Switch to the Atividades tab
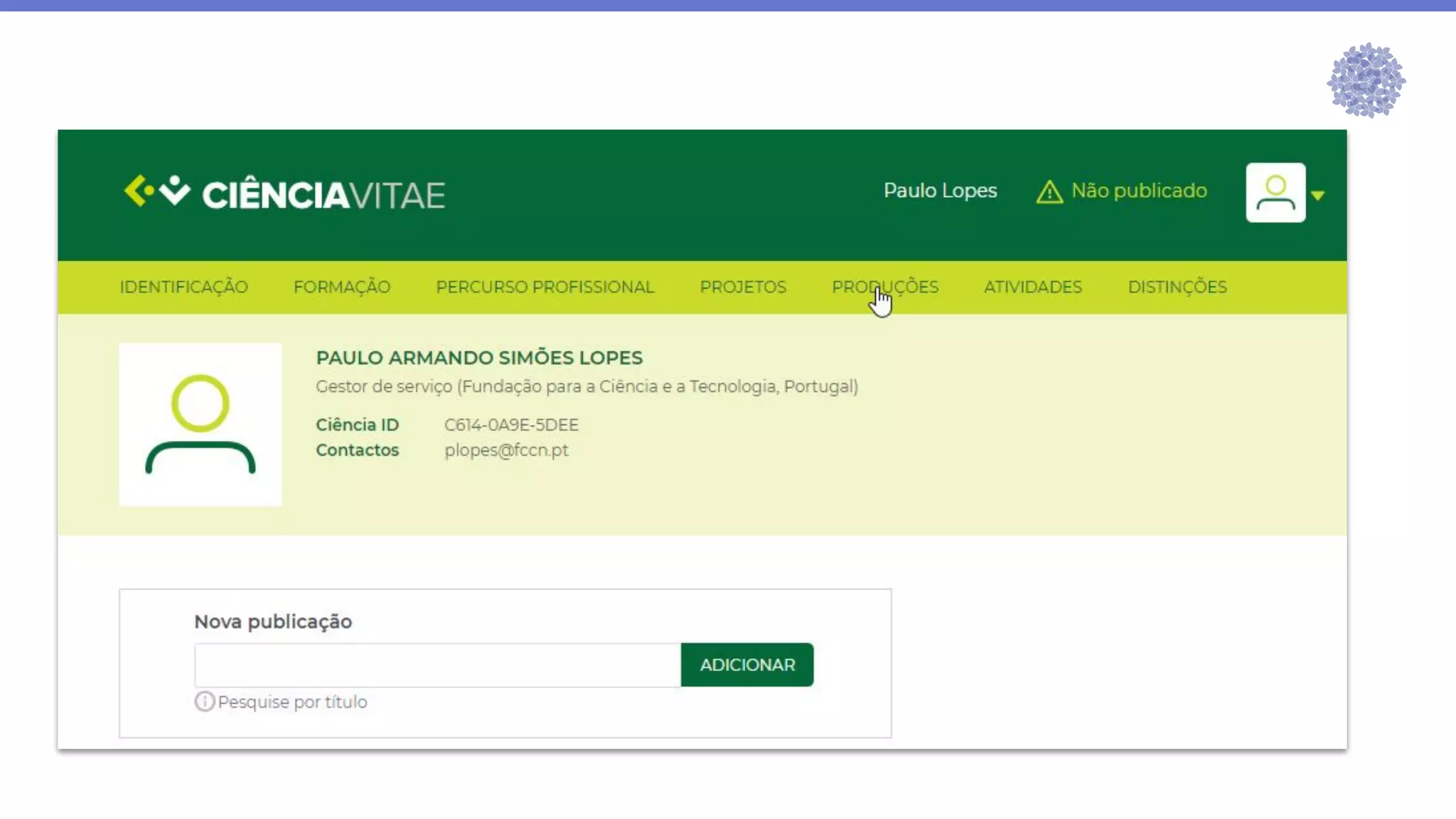This screenshot has width=1456, height=819. pos(1032,287)
